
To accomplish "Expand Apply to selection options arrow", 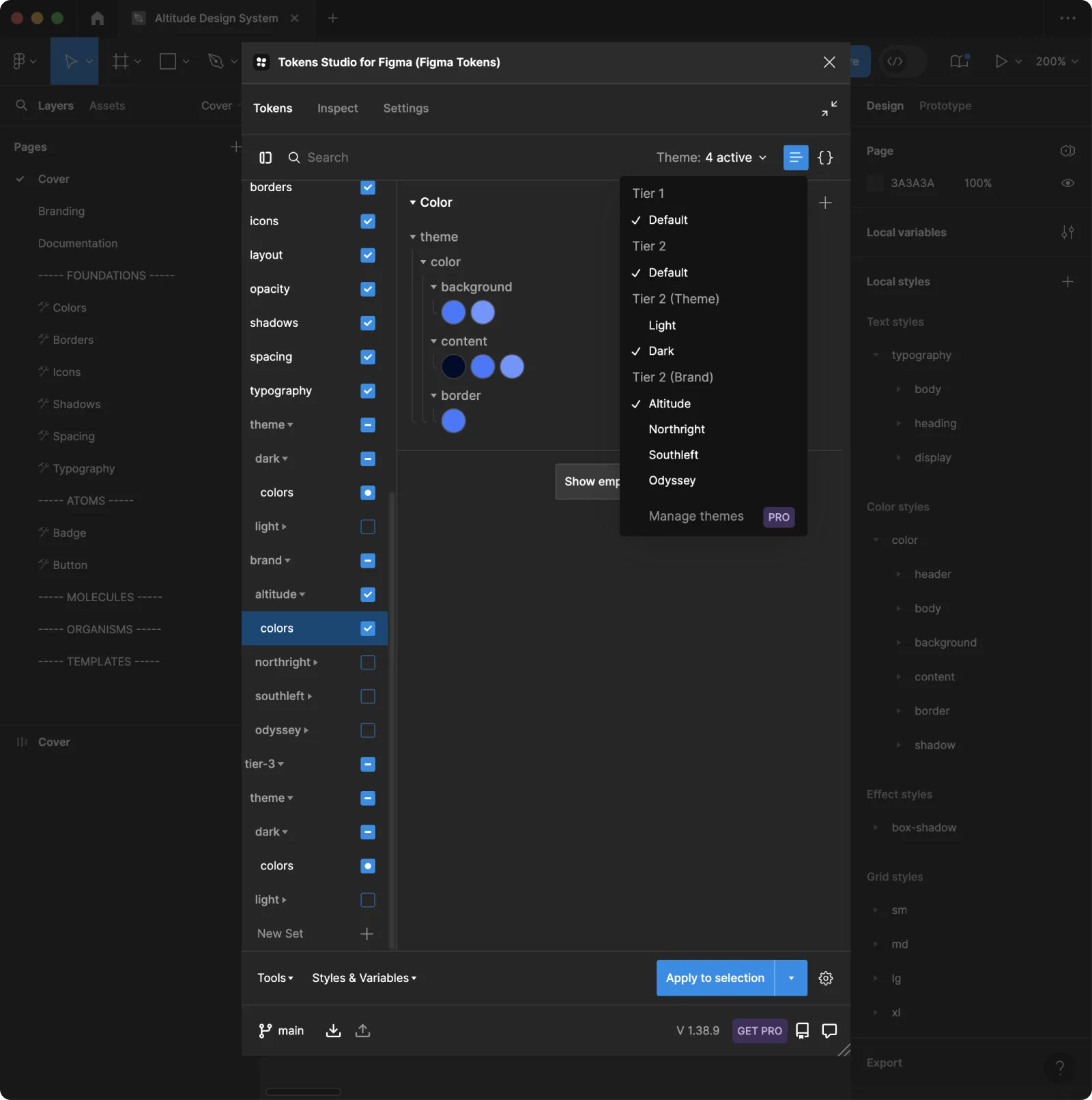I will click(x=792, y=978).
